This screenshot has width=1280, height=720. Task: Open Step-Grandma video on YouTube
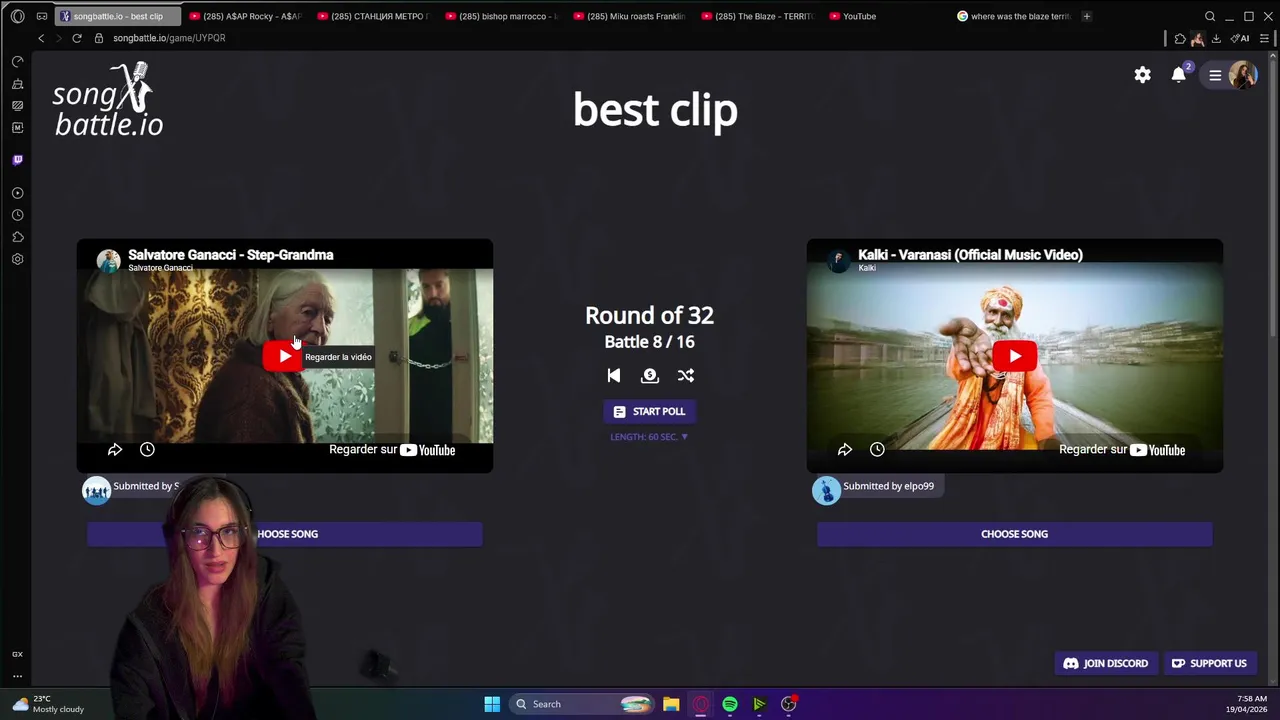[x=392, y=450]
